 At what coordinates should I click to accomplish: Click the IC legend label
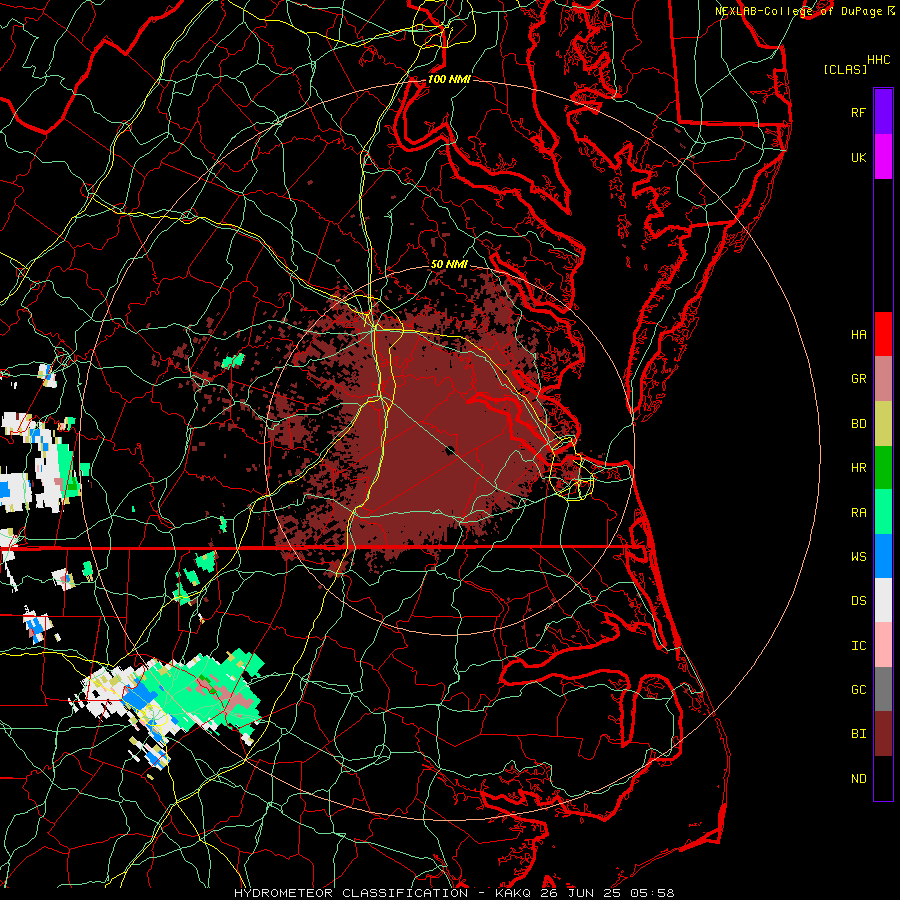click(x=859, y=646)
